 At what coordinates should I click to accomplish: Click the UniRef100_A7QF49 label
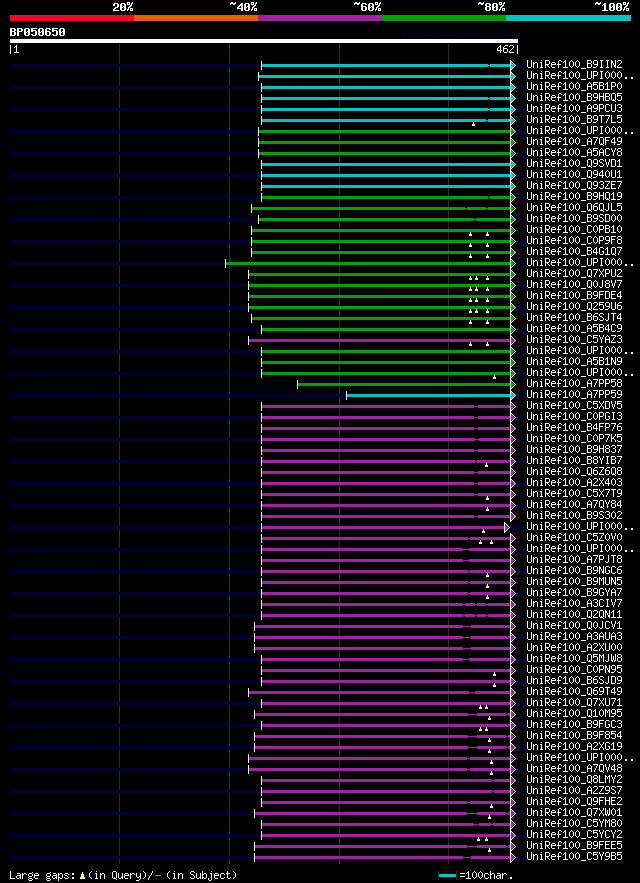click(x=574, y=141)
